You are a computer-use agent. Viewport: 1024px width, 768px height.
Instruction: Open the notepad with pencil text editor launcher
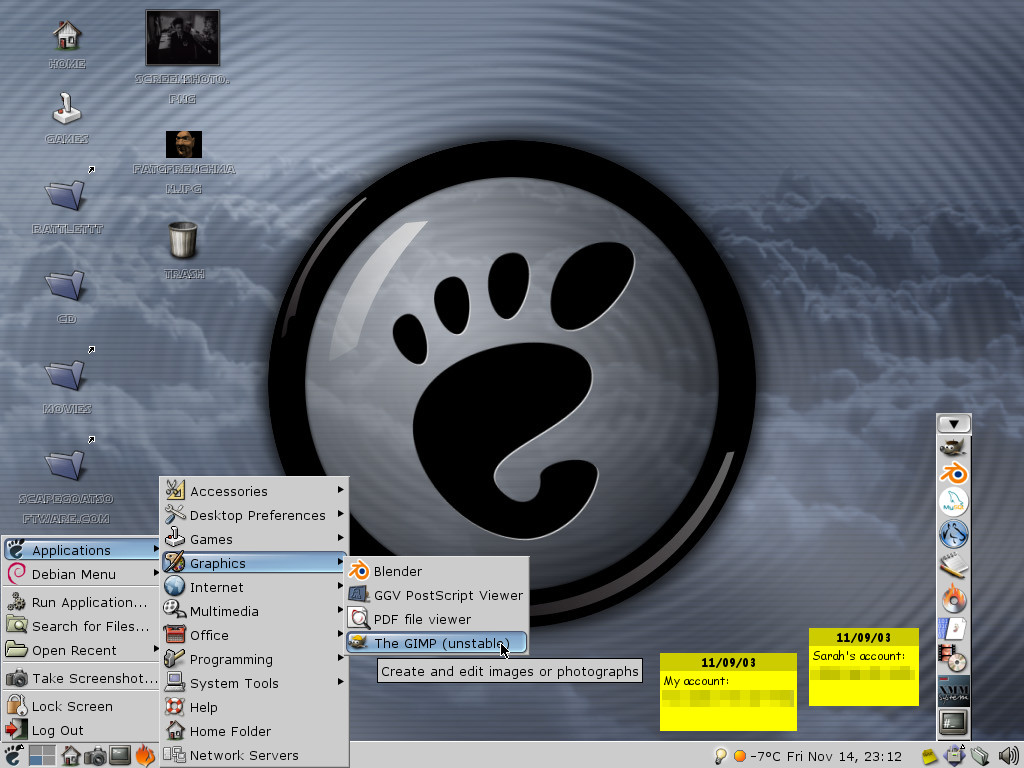953,566
